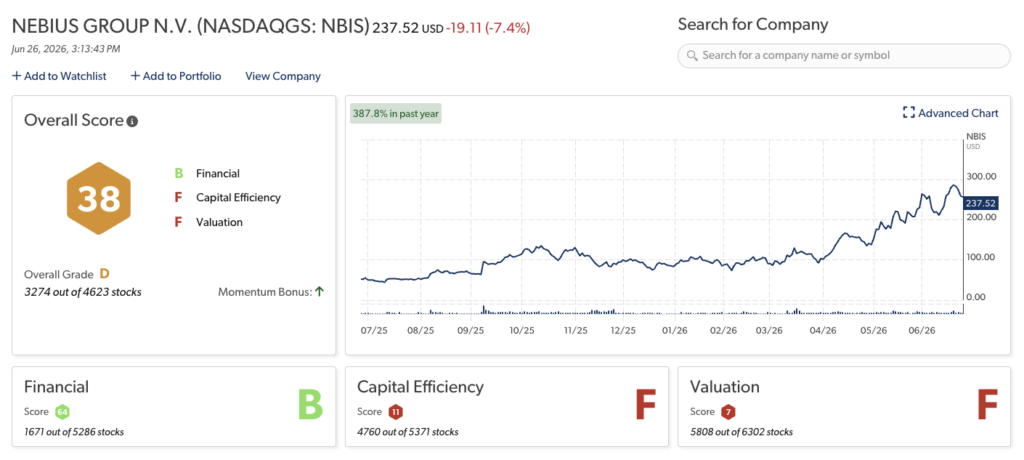Viewport: 1024px width, 460px height.
Task: Click the NEBIUS GROUP N.V. company title
Action: click(191, 27)
